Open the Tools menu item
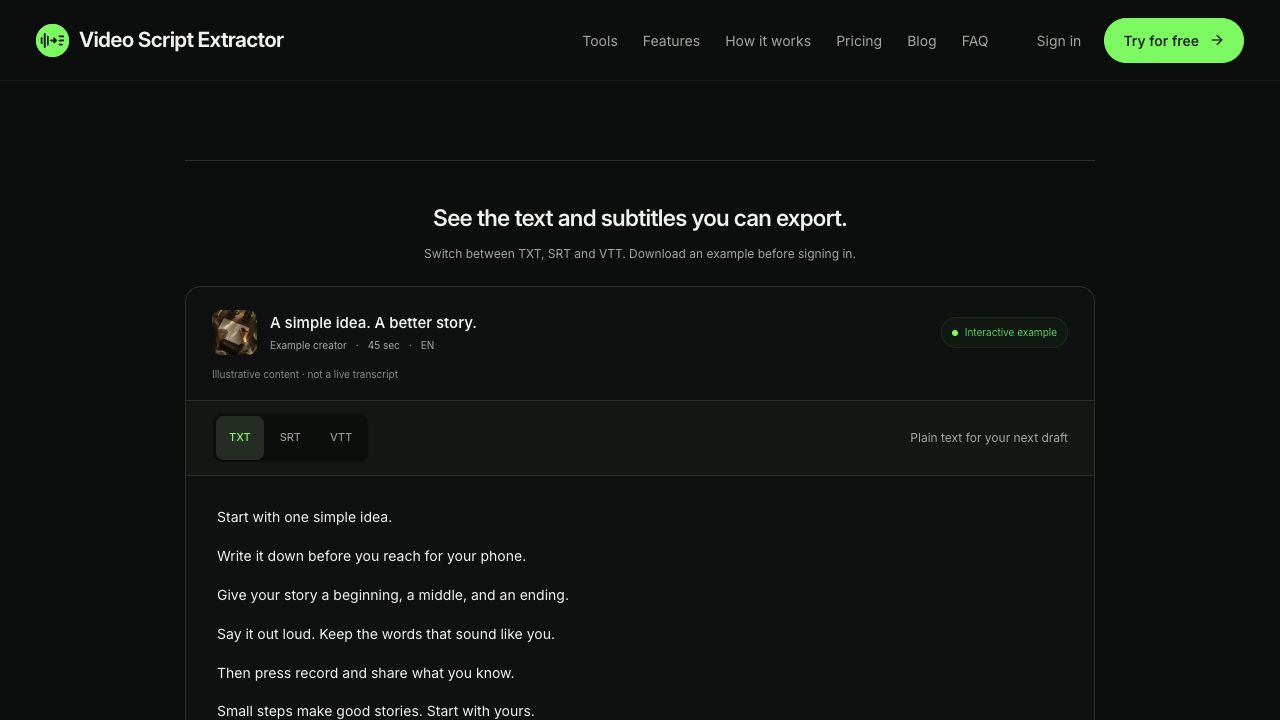Viewport: 1280px width, 720px height. (600, 41)
